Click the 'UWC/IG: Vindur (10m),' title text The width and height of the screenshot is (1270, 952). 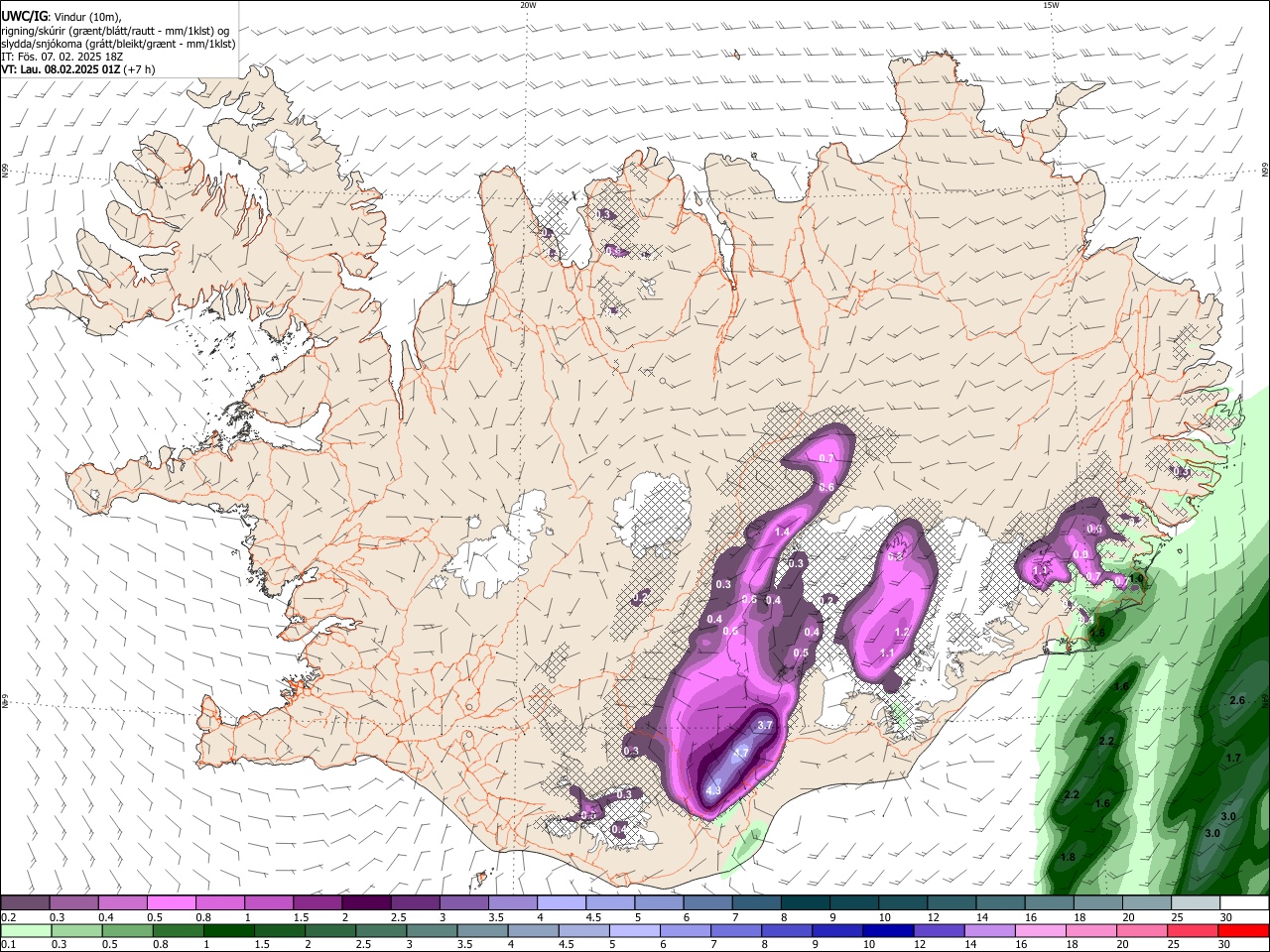tap(62, 16)
